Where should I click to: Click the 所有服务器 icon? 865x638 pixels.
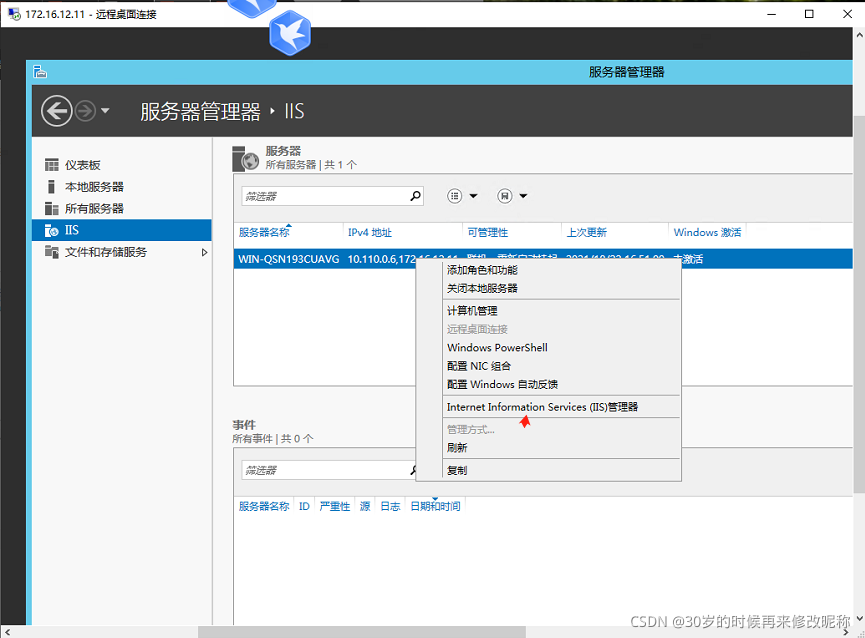click(x=51, y=208)
